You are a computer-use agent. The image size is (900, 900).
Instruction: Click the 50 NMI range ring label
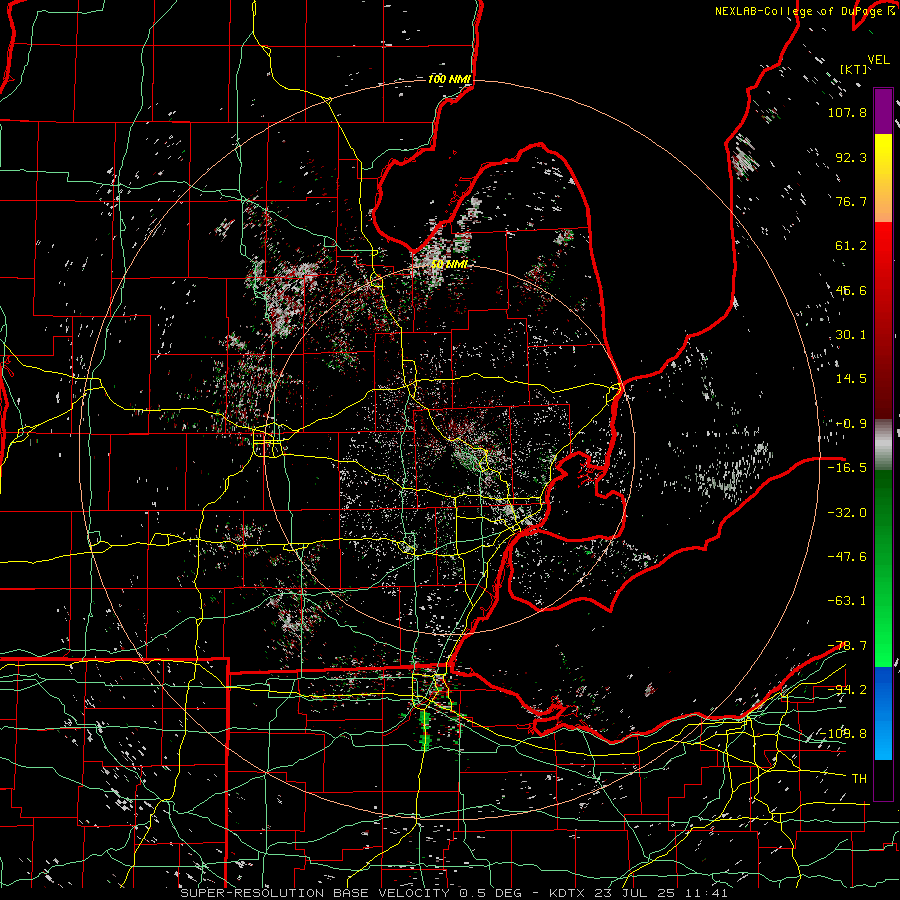click(x=449, y=264)
